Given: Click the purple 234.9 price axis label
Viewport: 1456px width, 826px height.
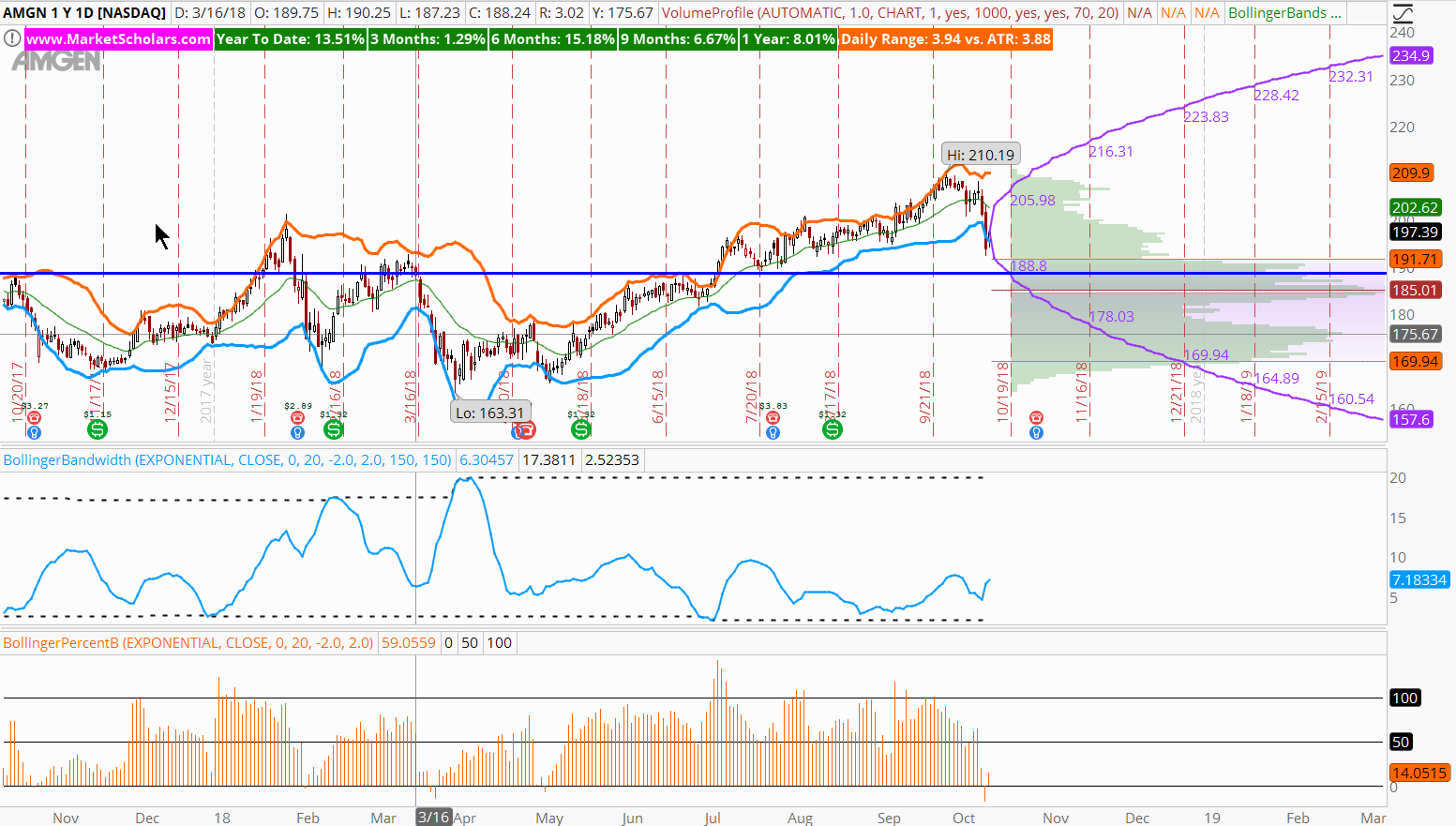Looking at the screenshot, I should pyautogui.click(x=1411, y=56).
